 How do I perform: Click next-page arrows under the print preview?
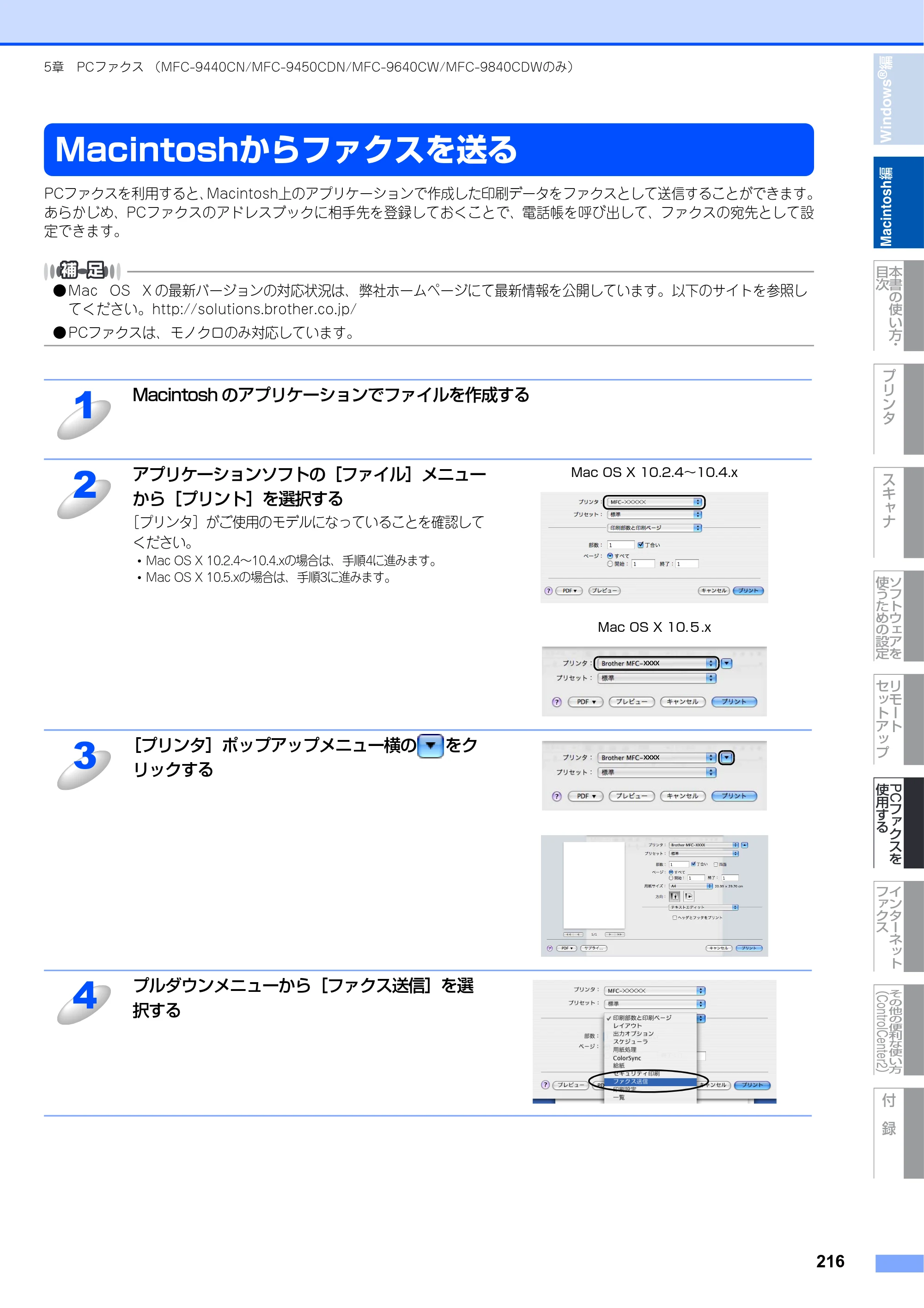click(x=615, y=934)
